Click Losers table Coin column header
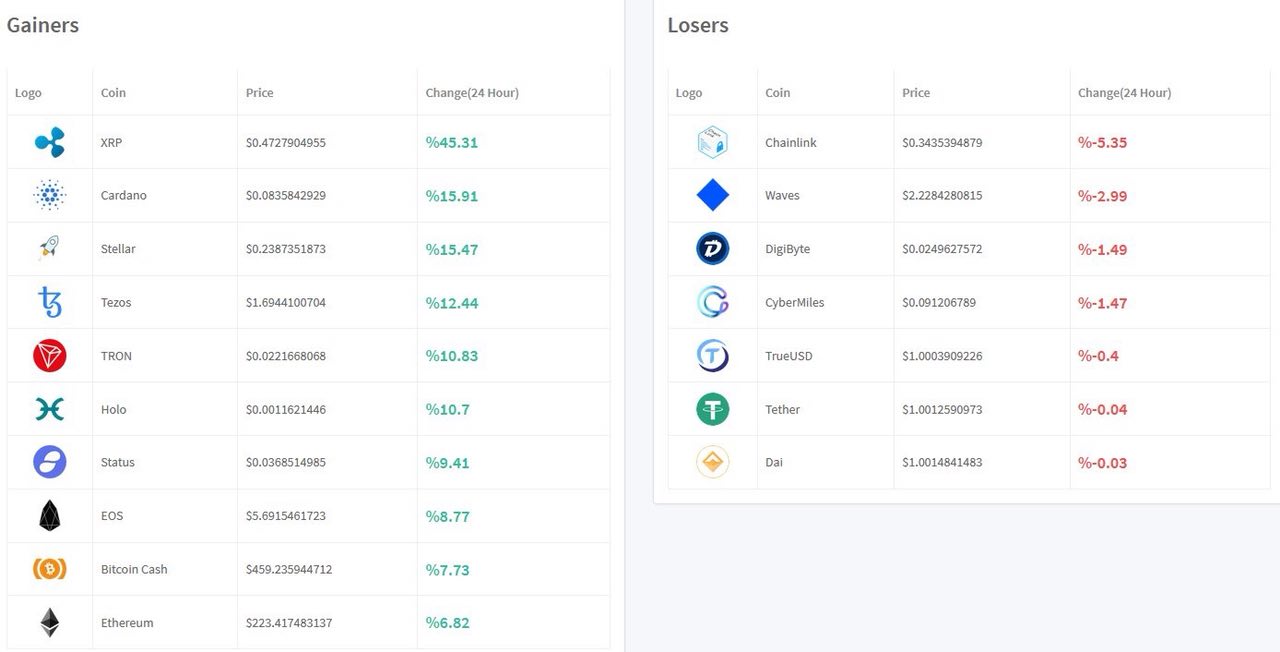Image resolution: width=1280 pixels, height=652 pixels. [x=778, y=93]
